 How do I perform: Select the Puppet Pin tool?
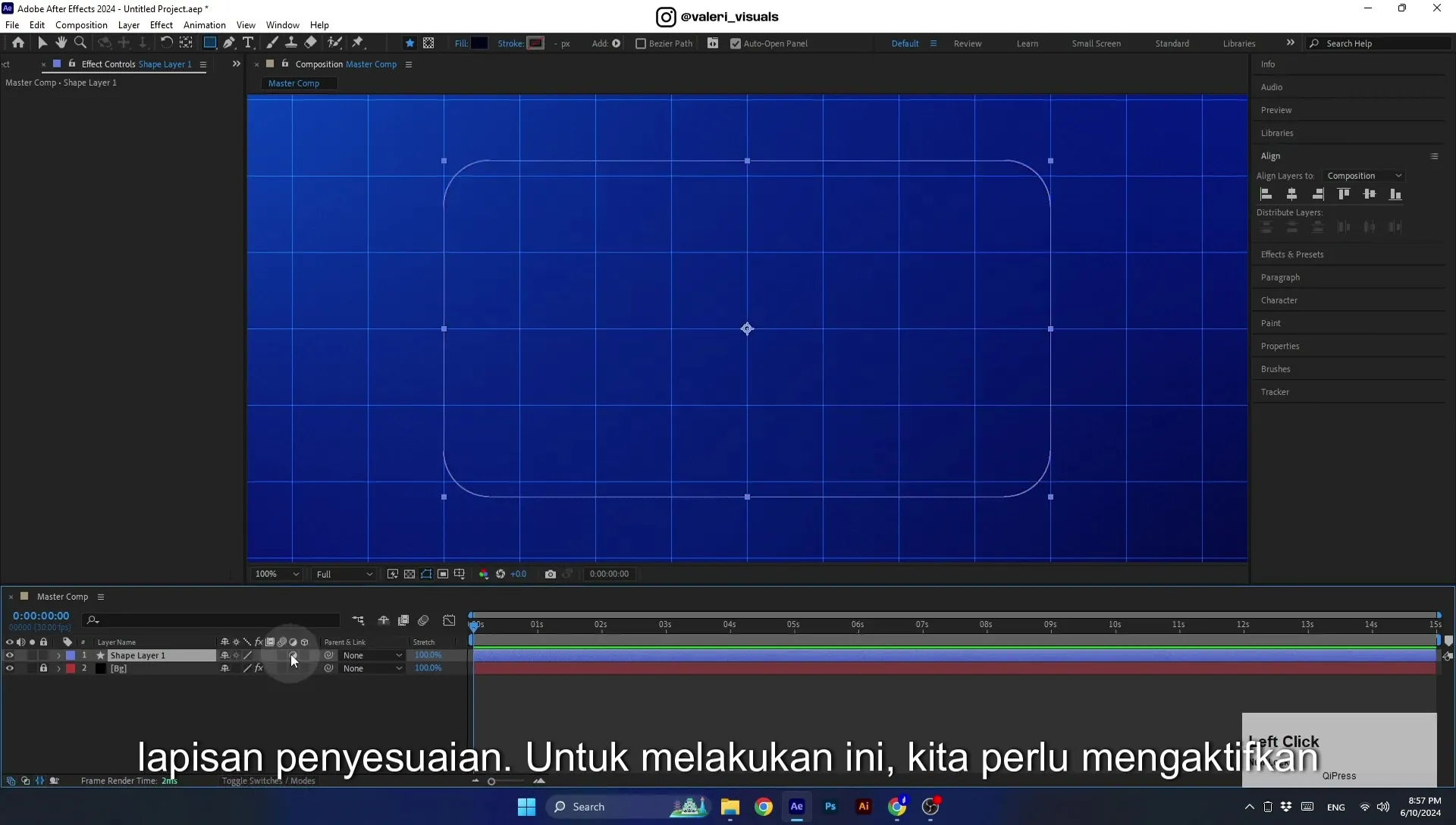pos(358,43)
